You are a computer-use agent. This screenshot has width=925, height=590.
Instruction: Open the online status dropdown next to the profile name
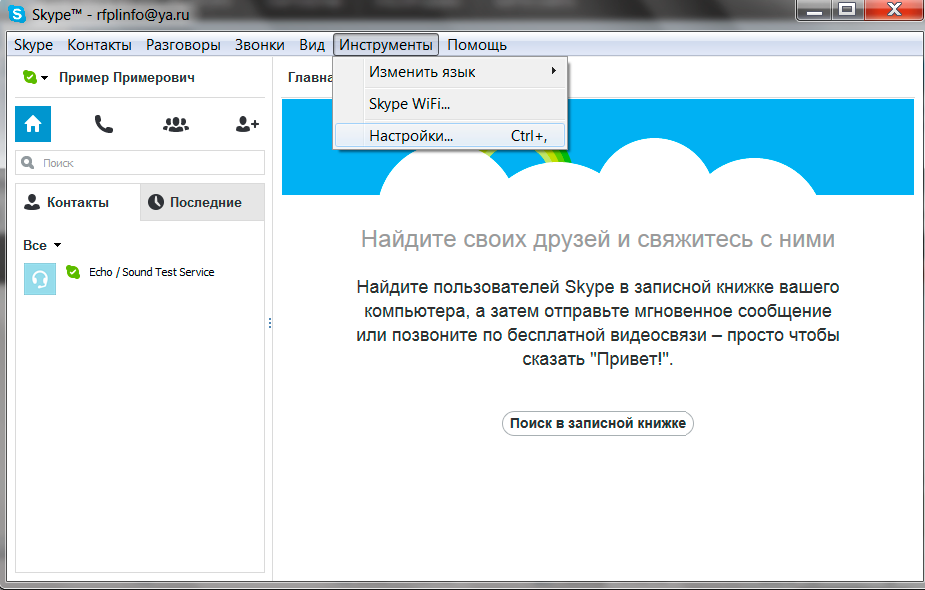click(x=35, y=77)
